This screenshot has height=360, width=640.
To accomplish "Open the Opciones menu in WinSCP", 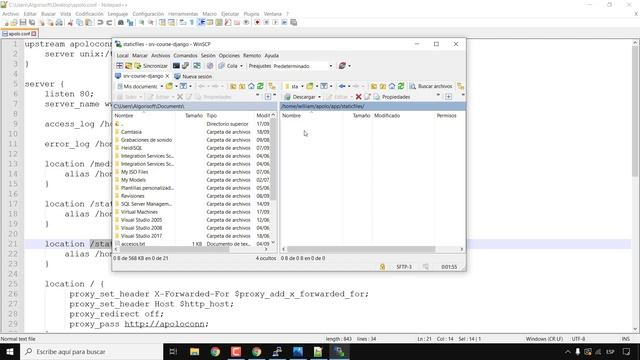I will 229,56.
